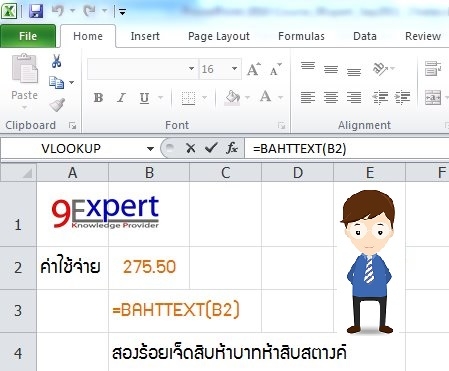
Task: Select cell with value 275.50
Action: tap(149, 267)
